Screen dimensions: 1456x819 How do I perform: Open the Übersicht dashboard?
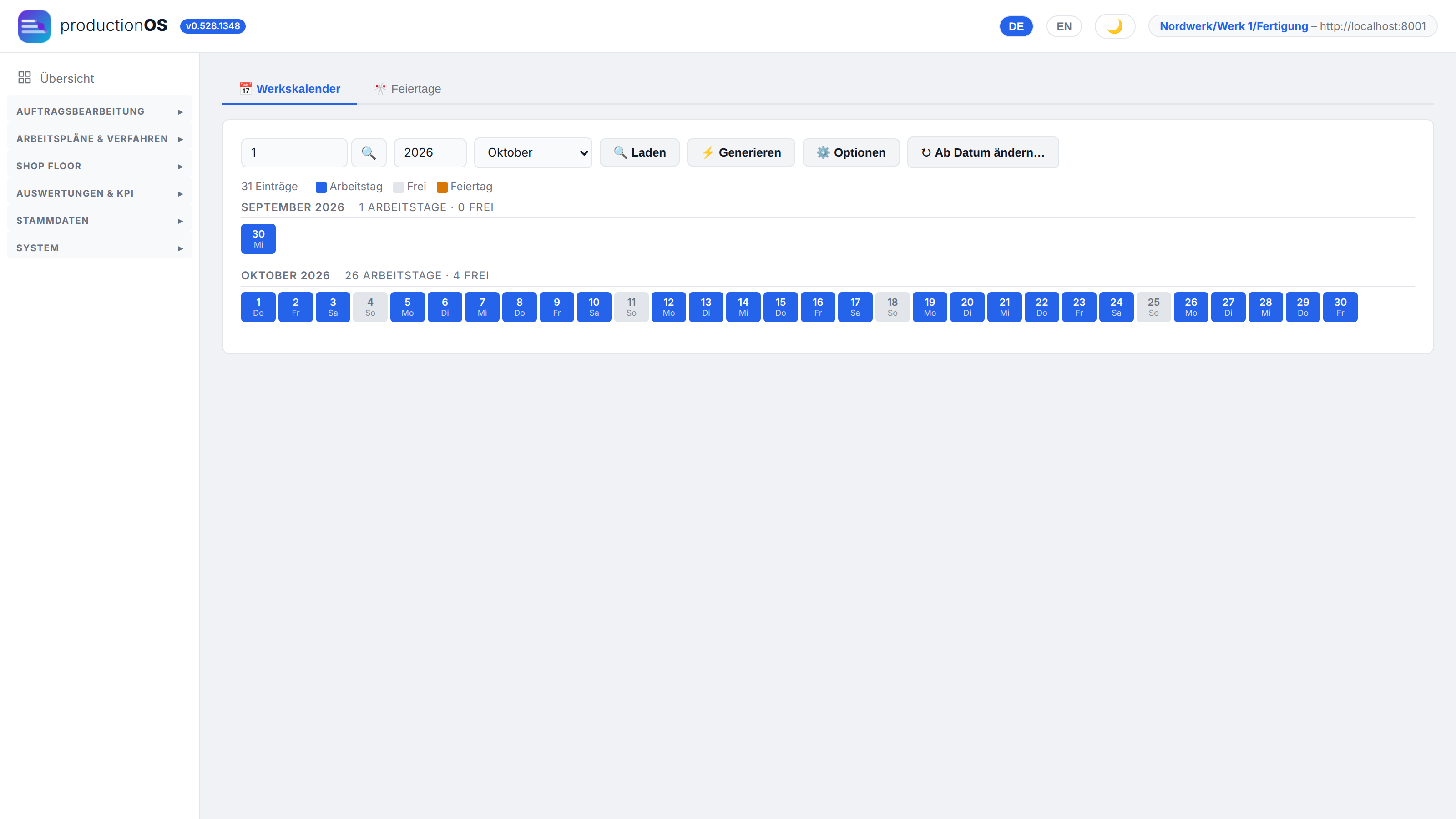[x=100, y=78]
